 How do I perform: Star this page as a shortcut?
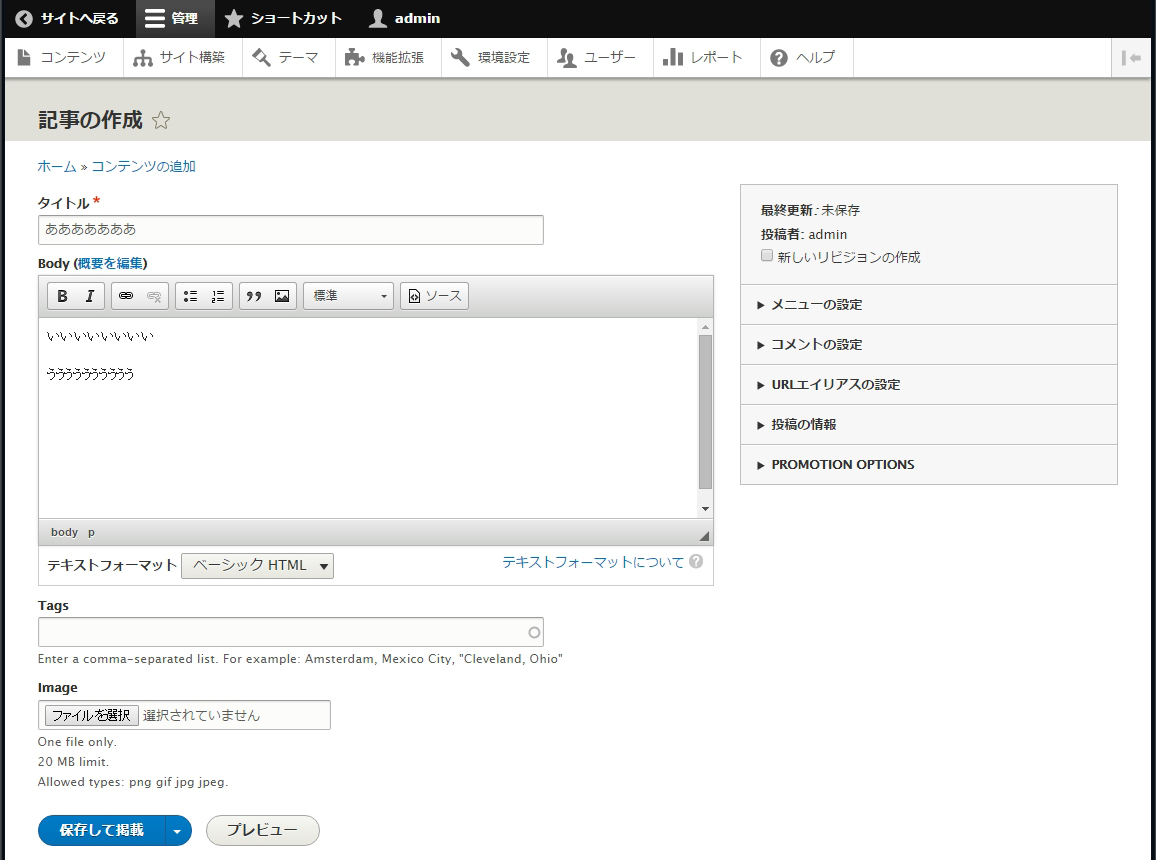pos(161,121)
